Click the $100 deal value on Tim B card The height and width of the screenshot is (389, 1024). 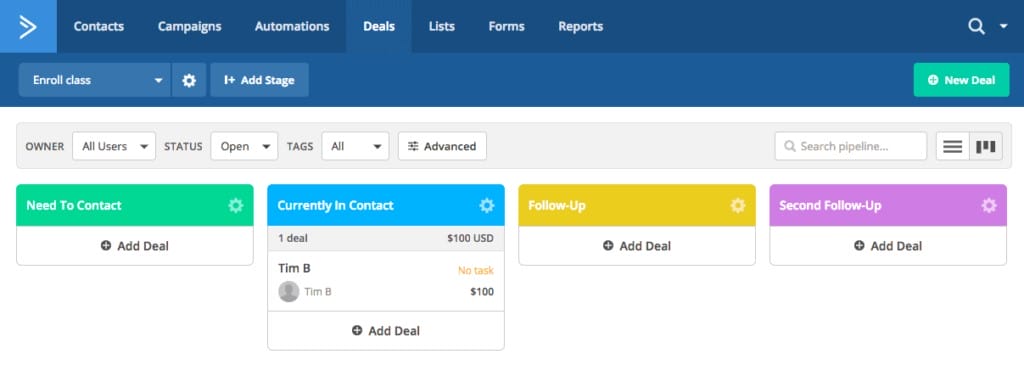click(x=482, y=292)
